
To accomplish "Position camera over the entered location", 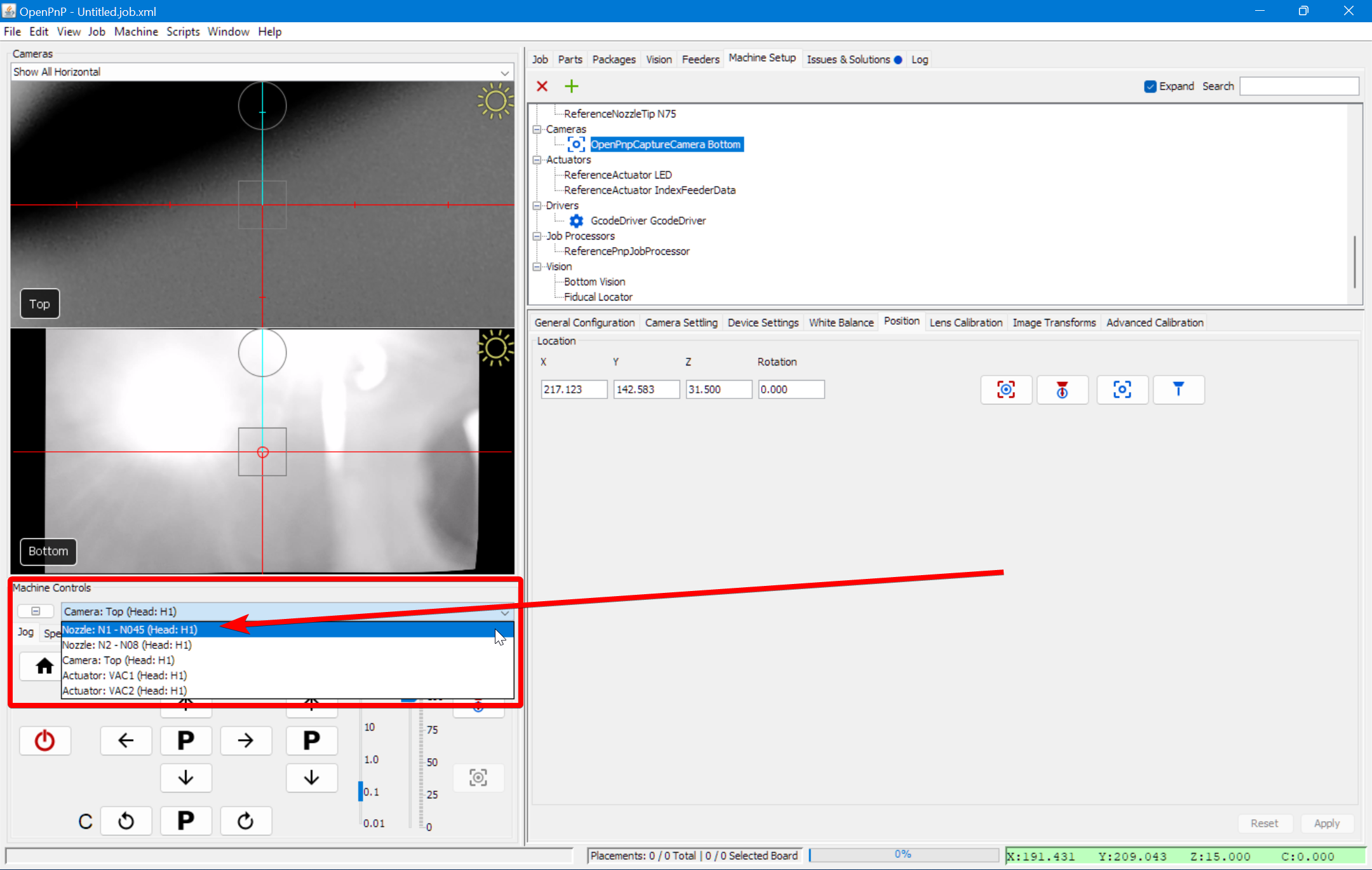I will 1122,390.
